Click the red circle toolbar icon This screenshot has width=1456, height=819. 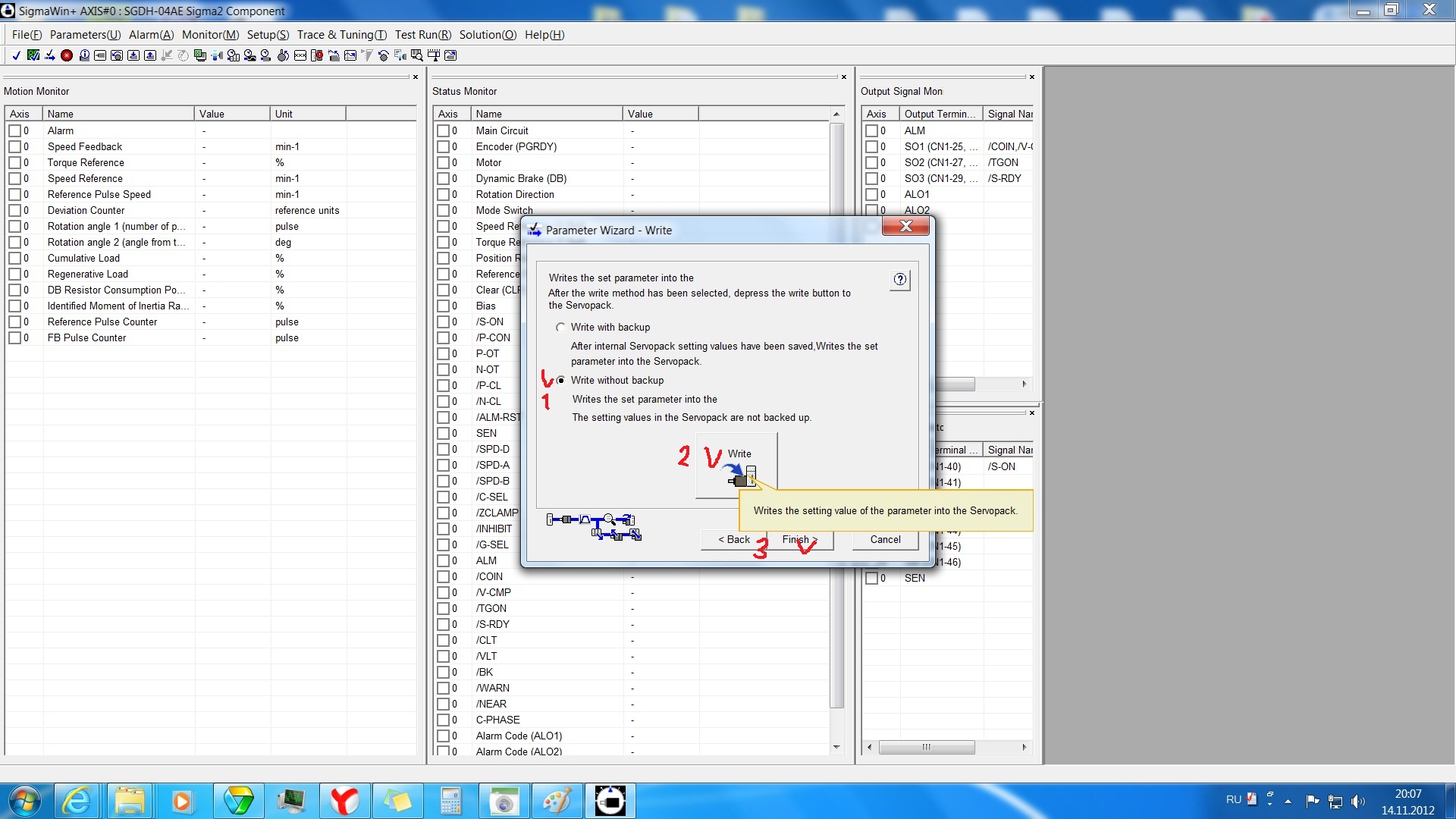click(x=67, y=55)
